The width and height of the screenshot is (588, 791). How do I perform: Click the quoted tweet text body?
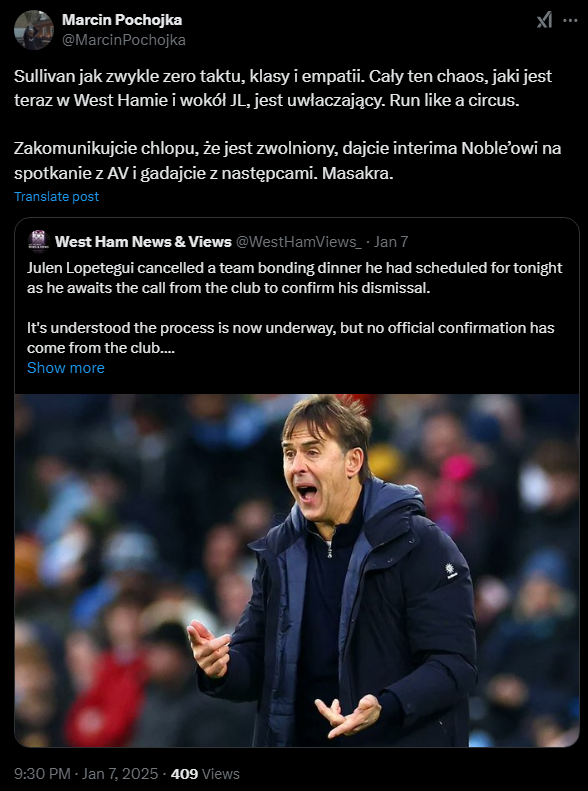pyautogui.click(x=295, y=308)
